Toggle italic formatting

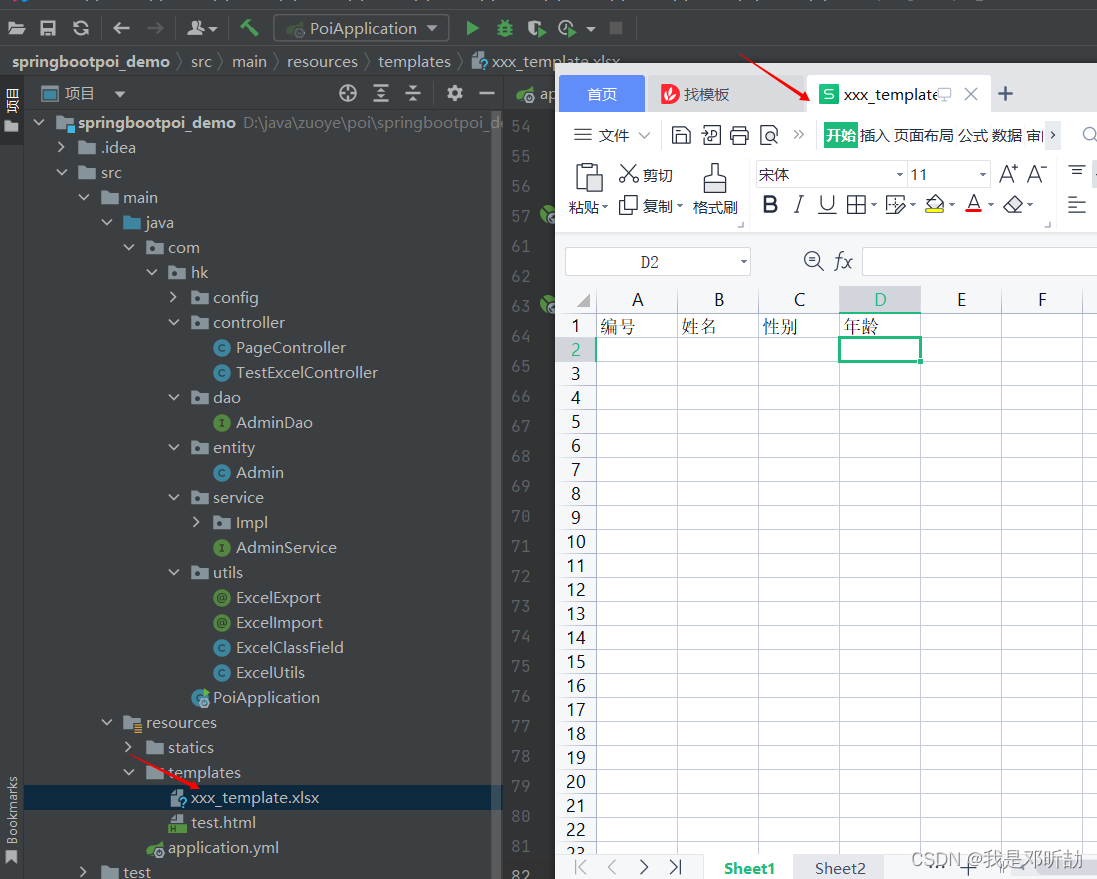tap(798, 203)
